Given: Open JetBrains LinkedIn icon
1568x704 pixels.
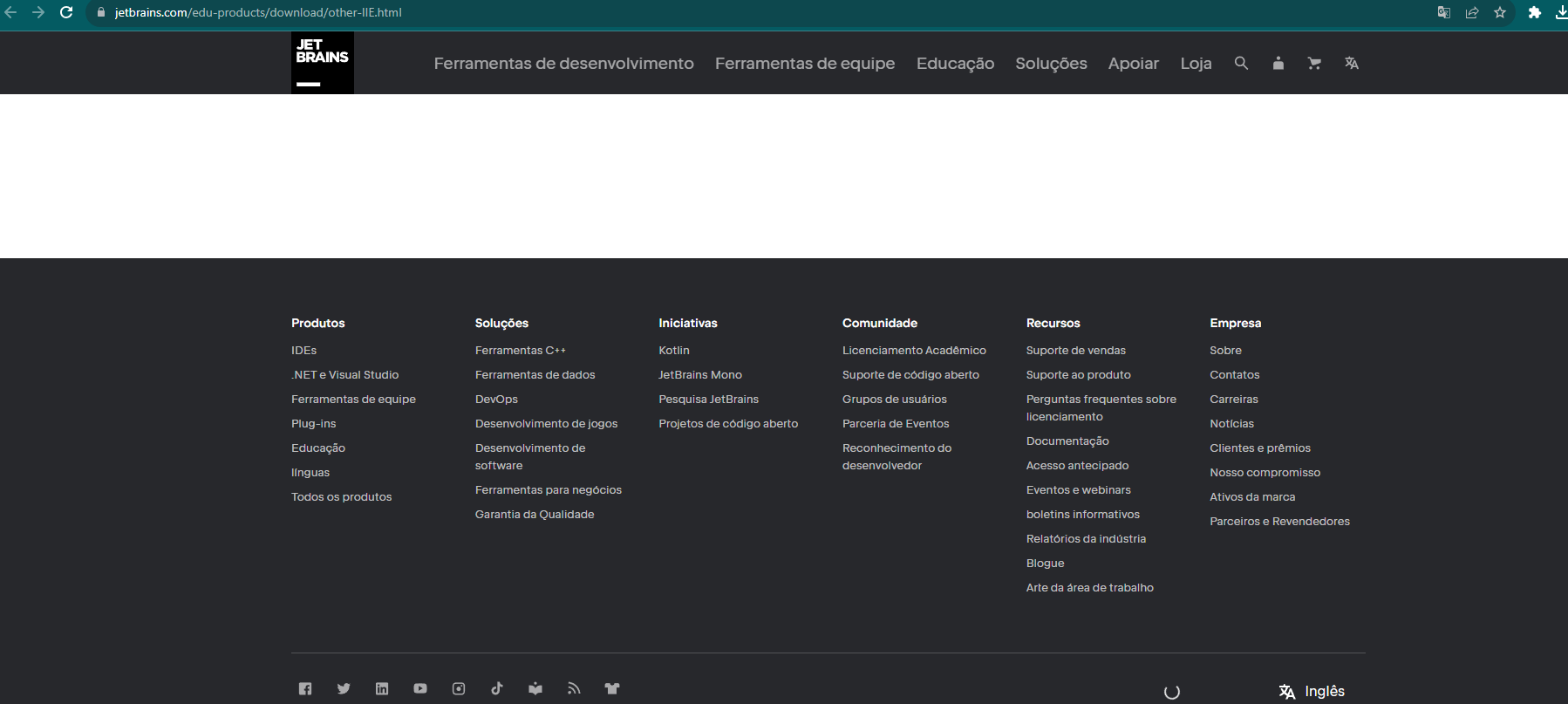Looking at the screenshot, I should (x=382, y=688).
